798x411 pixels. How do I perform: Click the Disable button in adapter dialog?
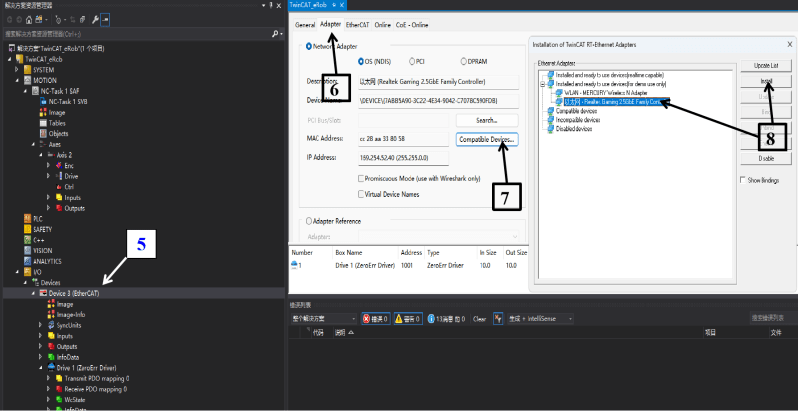click(766, 158)
